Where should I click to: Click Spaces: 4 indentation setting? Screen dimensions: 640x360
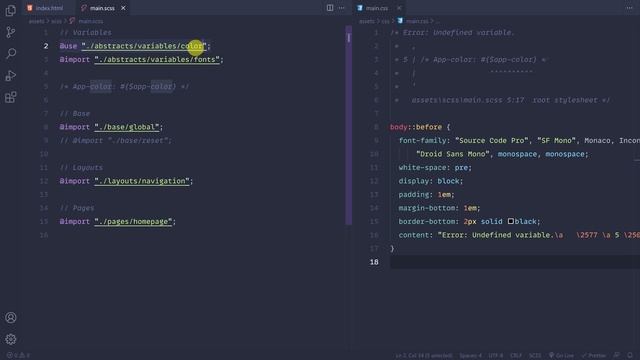coord(470,355)
